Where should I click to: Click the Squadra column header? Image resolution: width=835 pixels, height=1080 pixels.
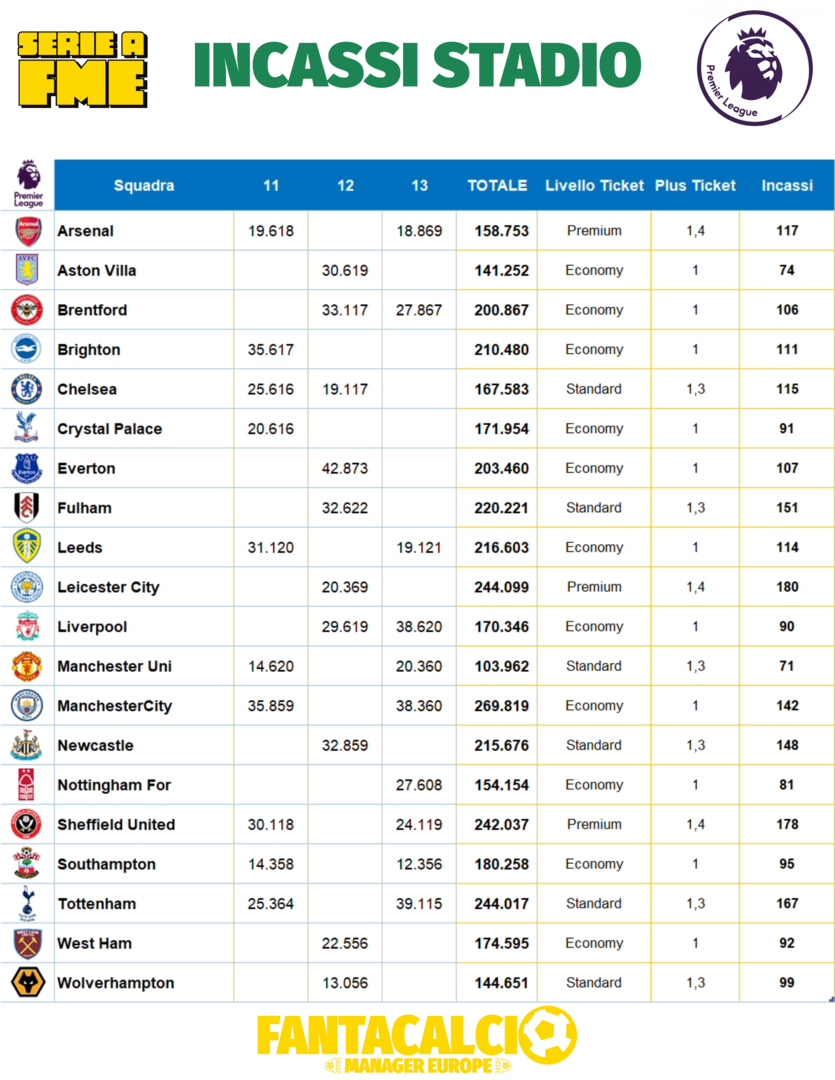coord(144,185)
